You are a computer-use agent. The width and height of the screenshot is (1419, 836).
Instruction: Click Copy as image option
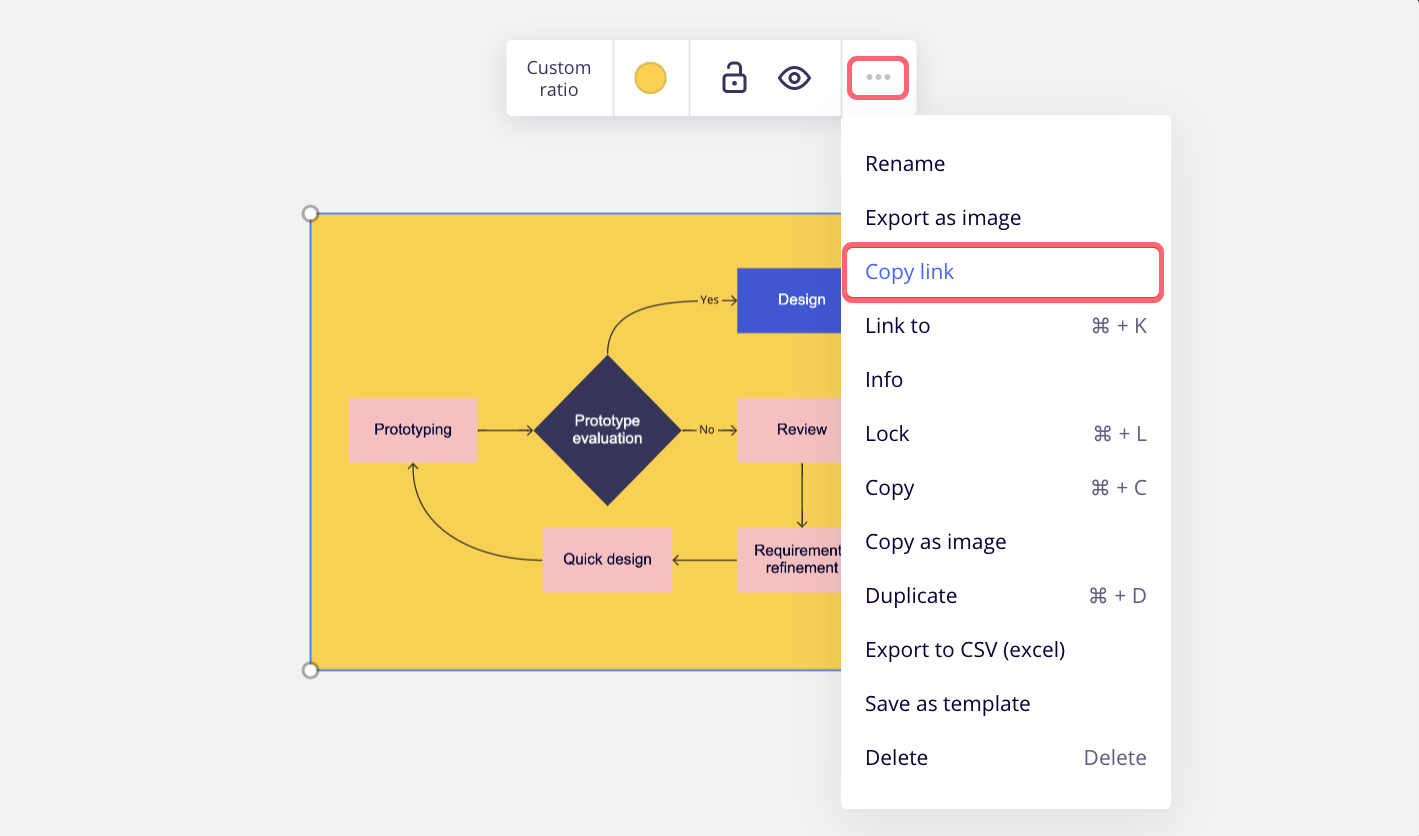point(935,542)
